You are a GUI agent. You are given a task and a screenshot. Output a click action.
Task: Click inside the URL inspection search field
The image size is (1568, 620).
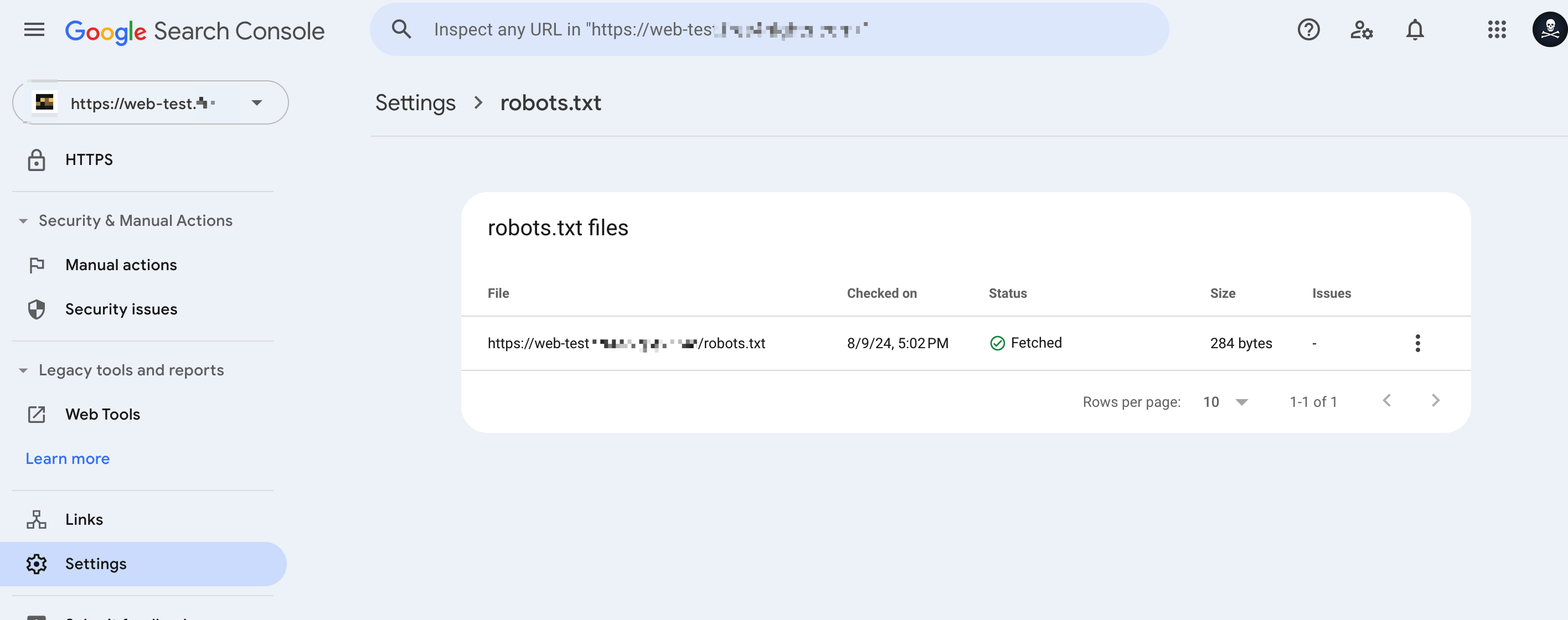tap(730, 29)
